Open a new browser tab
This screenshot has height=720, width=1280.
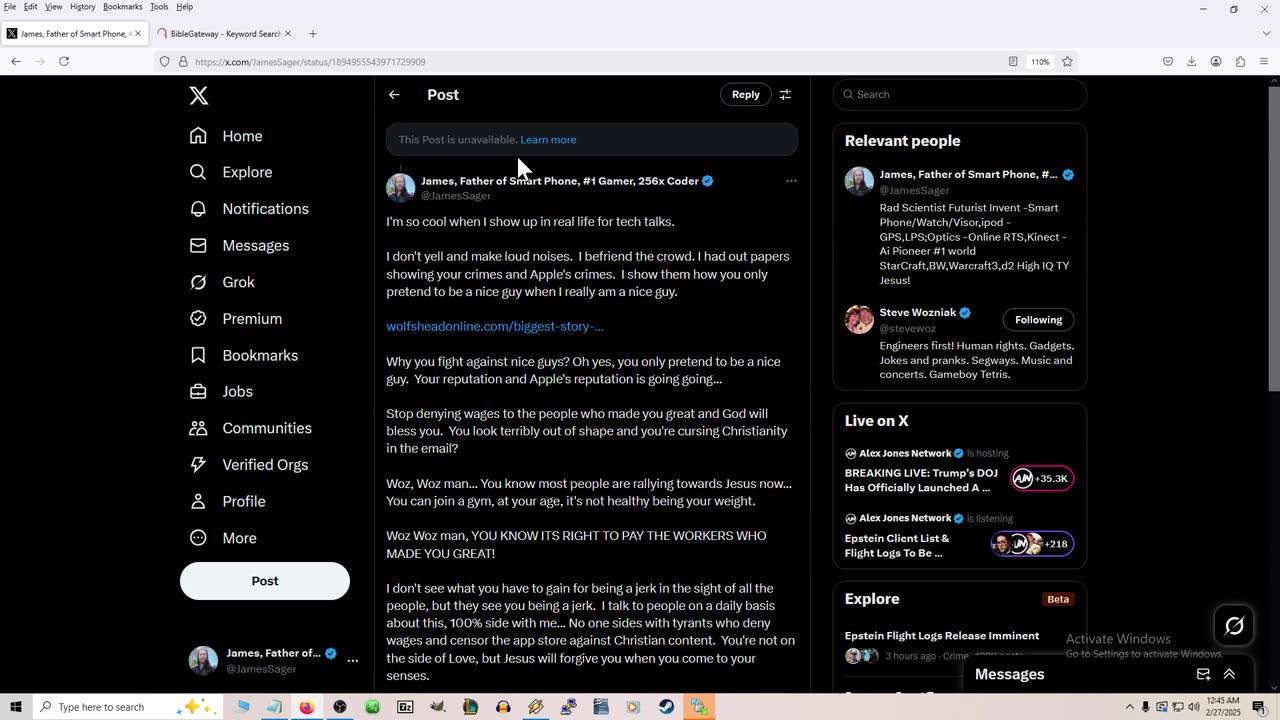click(313, 34)
